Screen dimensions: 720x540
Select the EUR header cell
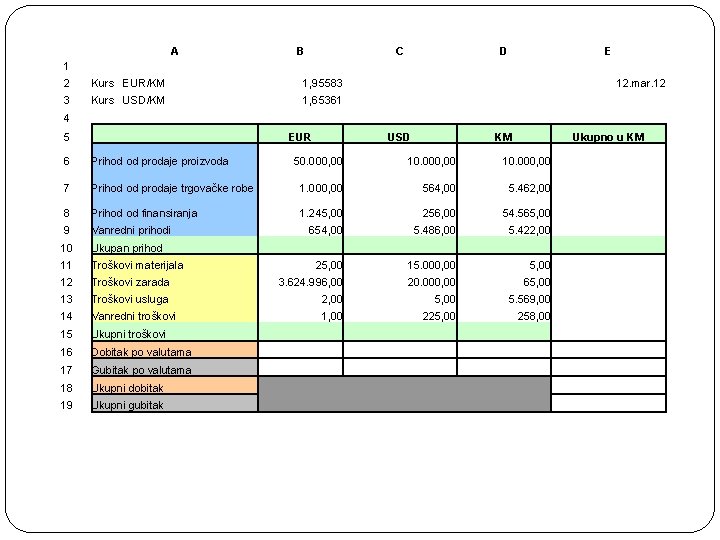300,134
